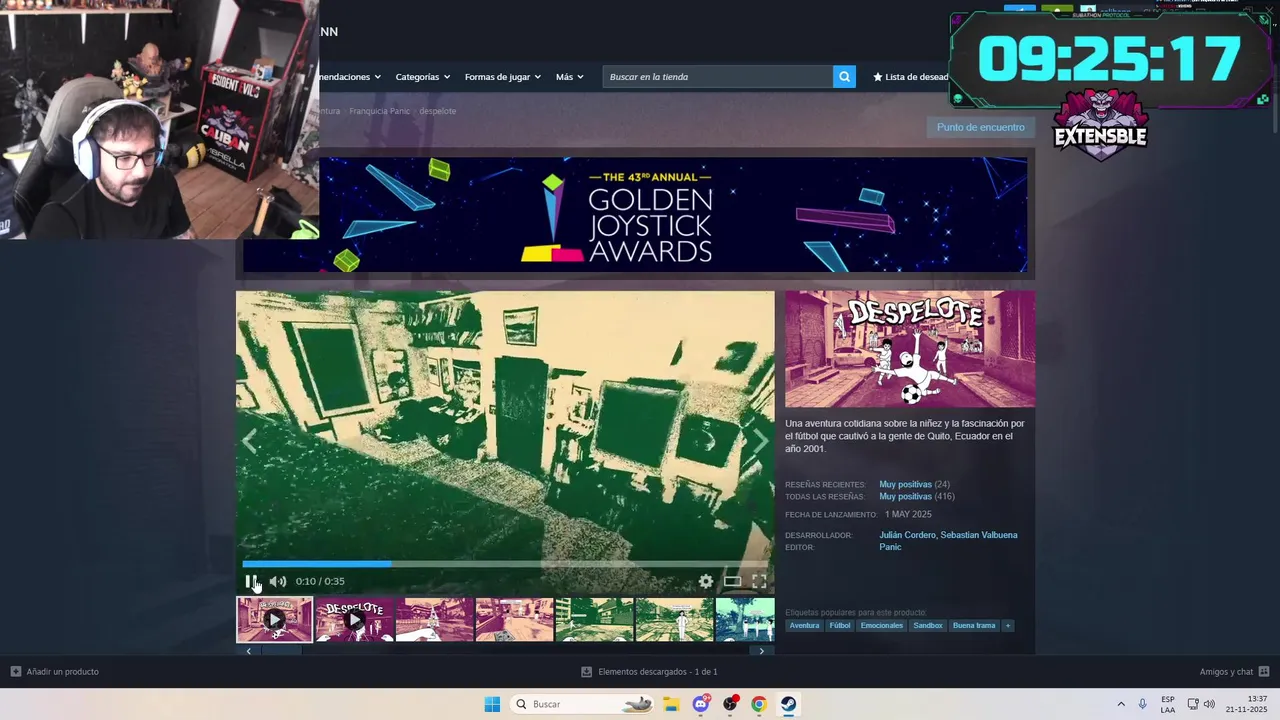Open fifth green screenshot thumbnail

tap(594, 619)
